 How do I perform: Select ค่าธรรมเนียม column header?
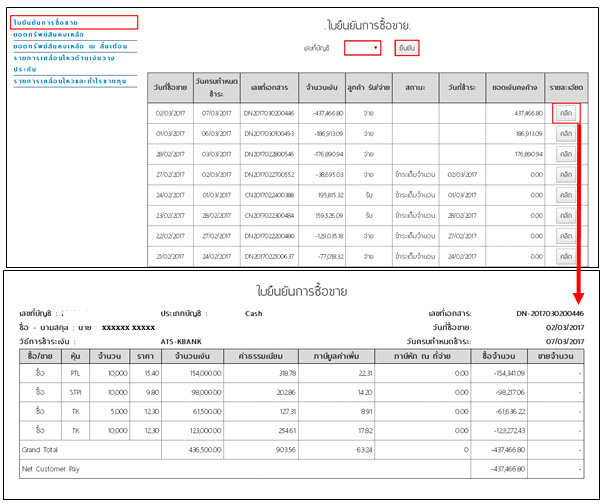click(261, 356)
